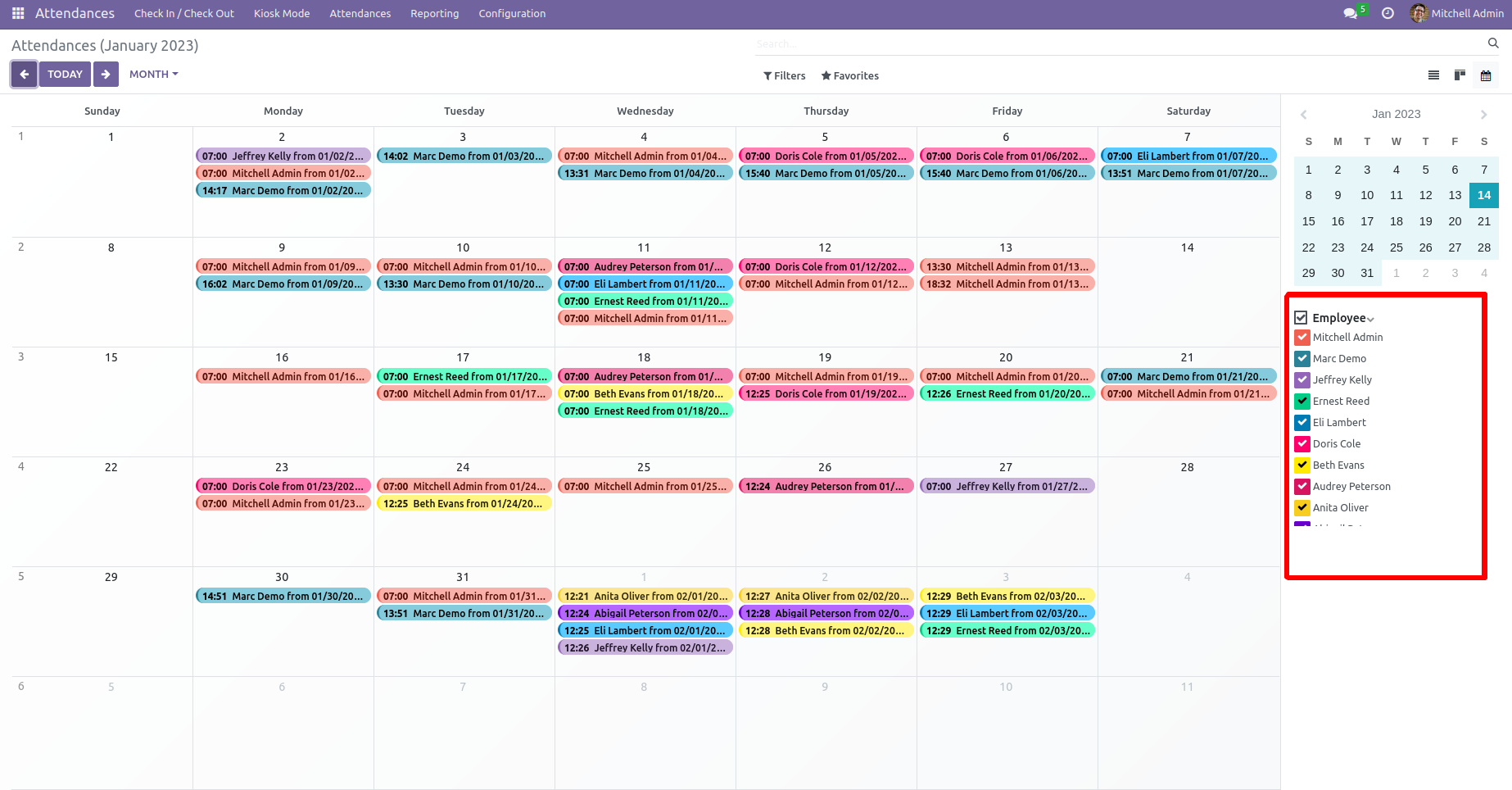
Task: Select day 9 in mini calendar
Action: [1338, 195]
